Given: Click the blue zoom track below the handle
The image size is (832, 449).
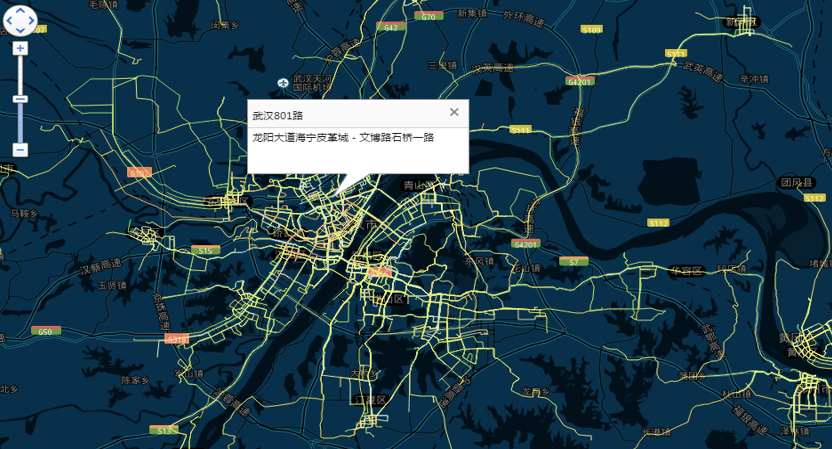Looking at the screenshot, I should coord(20,123).
